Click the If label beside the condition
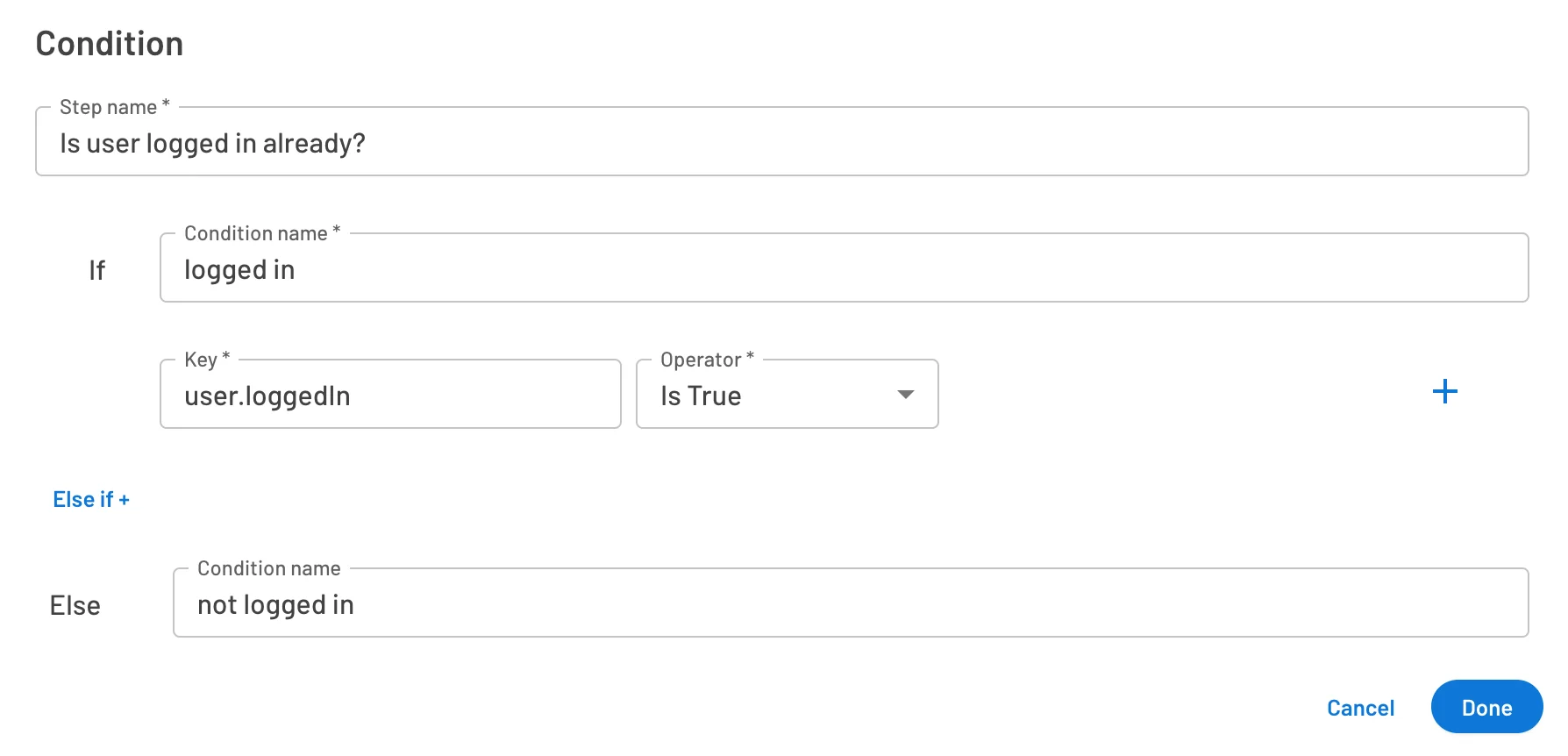The height and width of the screenshot is (756, 1568). 97,269
